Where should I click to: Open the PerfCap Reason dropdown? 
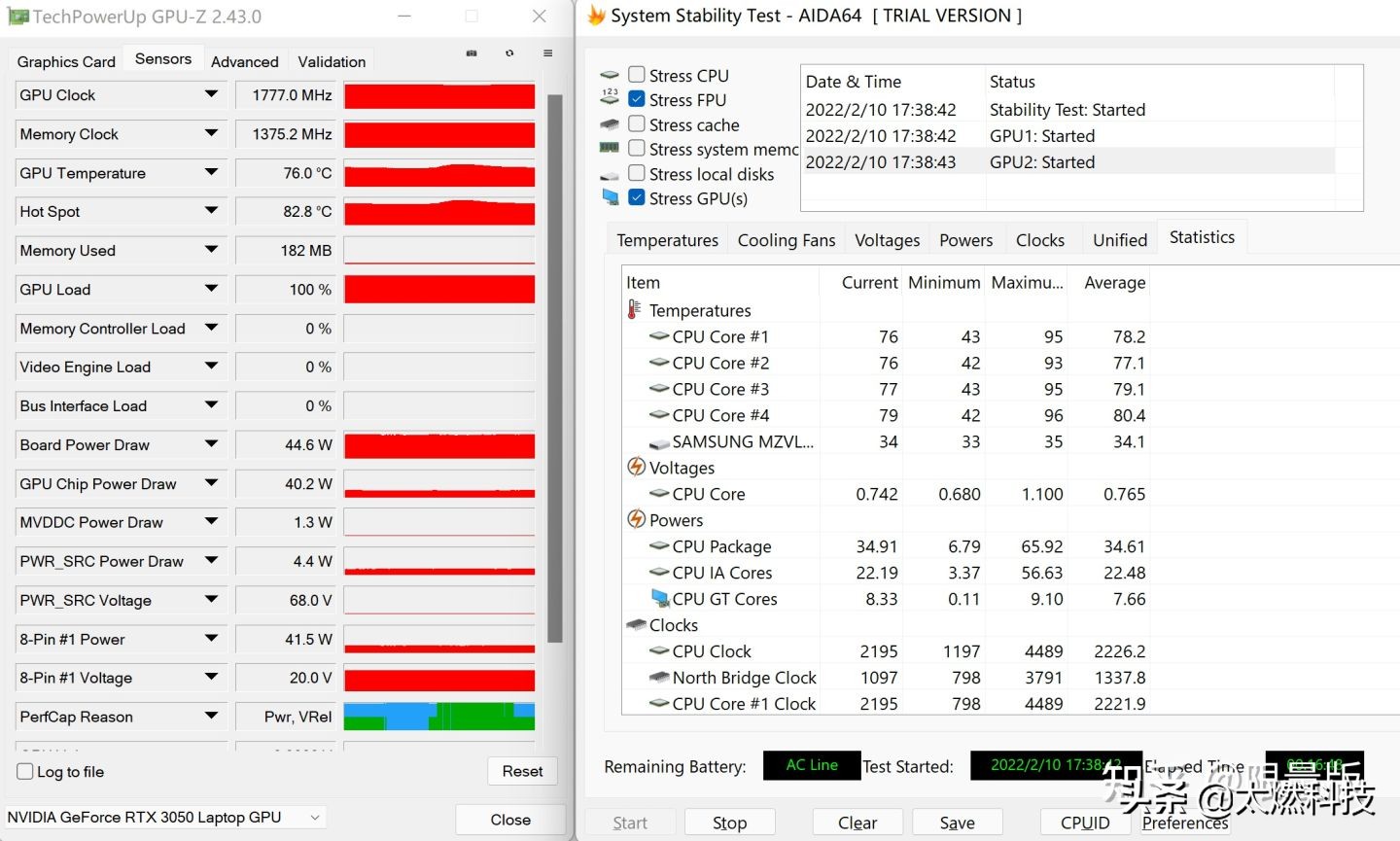[x=211, y=717]
